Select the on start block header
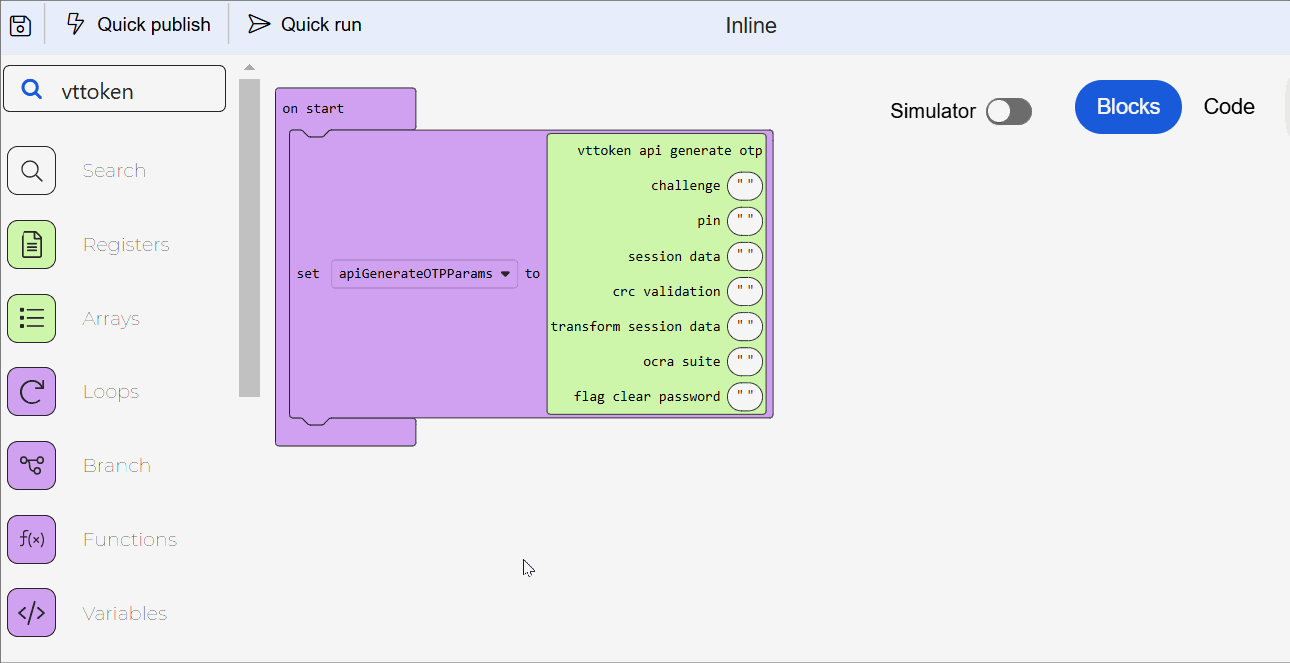1290x663 pixels. [x=313, y=108]
